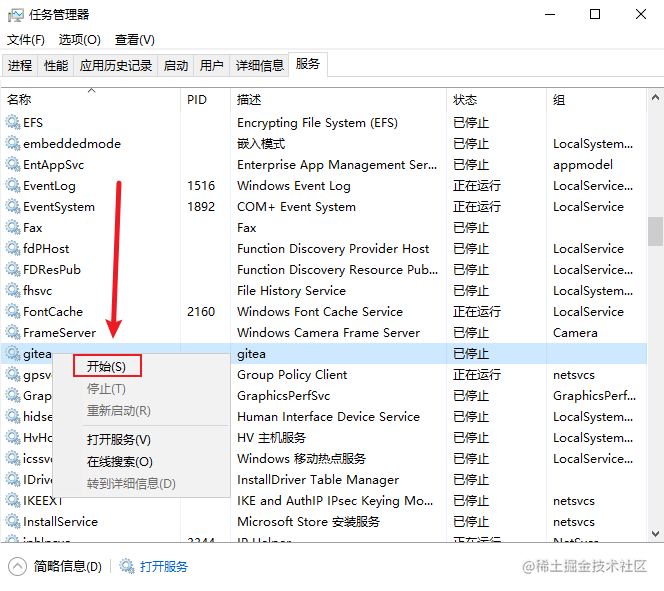This screenshot has height=591, width=664.
Task: Sort by the PID column header
Action: pos(205,100)
